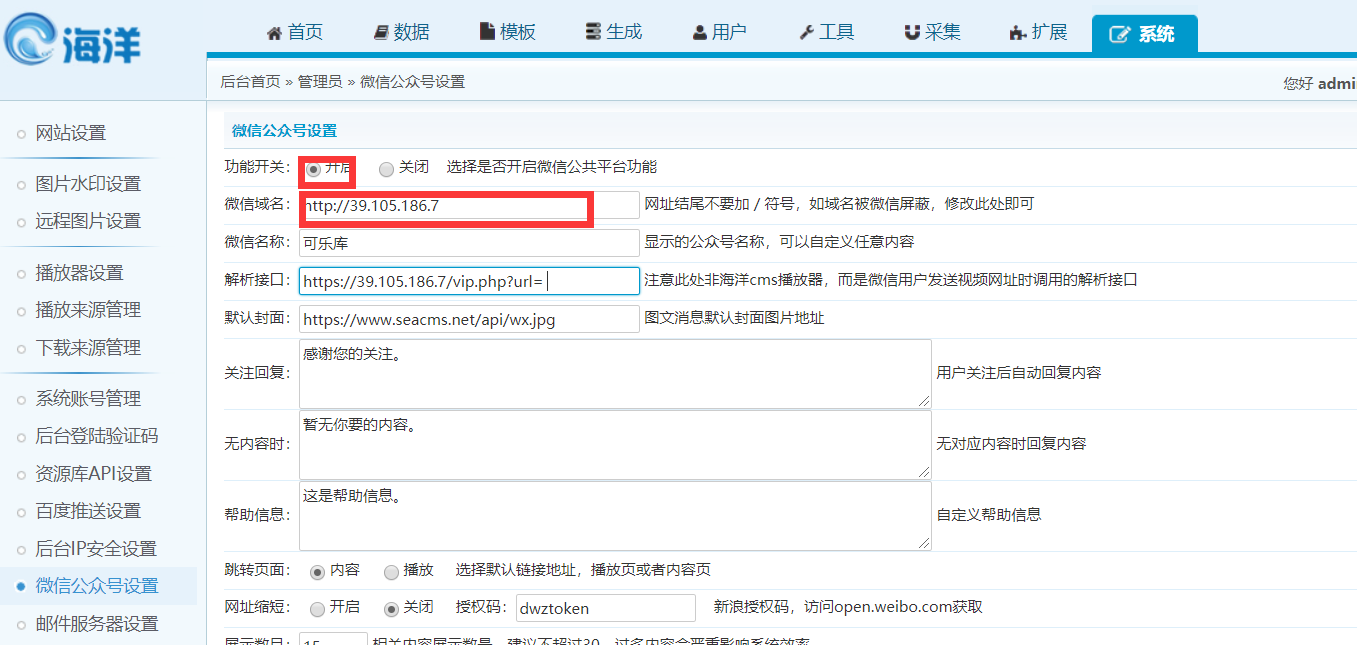Select 开启 radio for 功能开关
This screenshot has width=1357, height=645.
point(314,169)
